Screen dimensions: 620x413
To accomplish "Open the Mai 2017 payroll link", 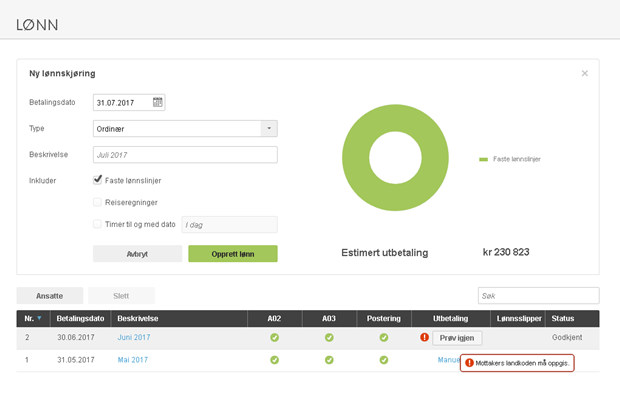I will click(132, 360).
